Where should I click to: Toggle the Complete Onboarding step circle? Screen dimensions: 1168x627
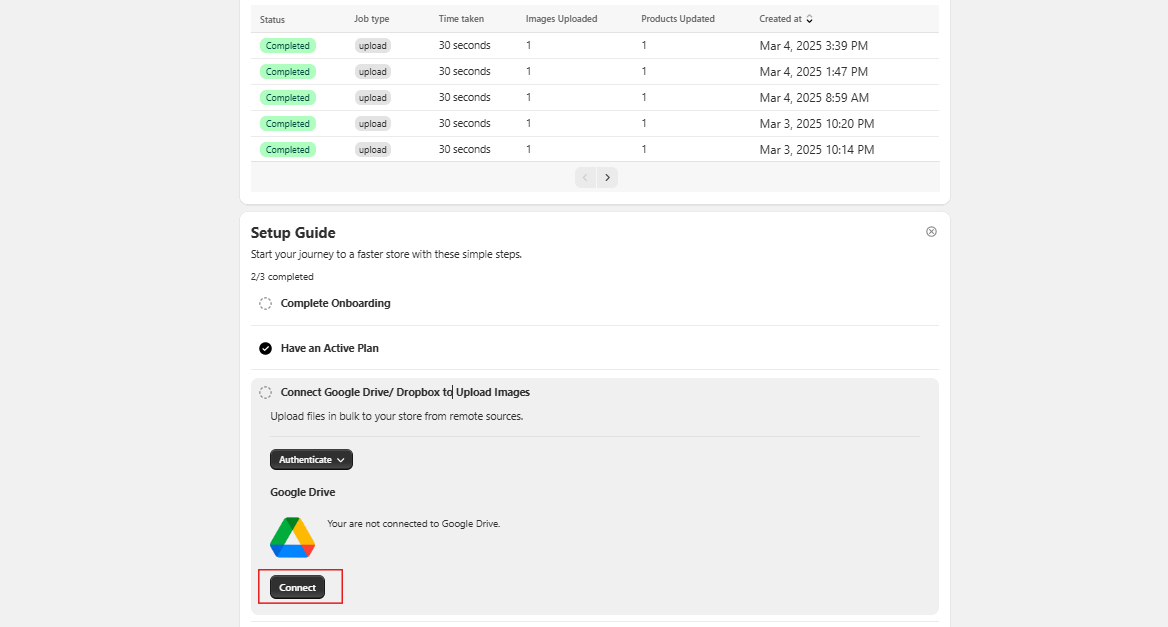[265, 304]
